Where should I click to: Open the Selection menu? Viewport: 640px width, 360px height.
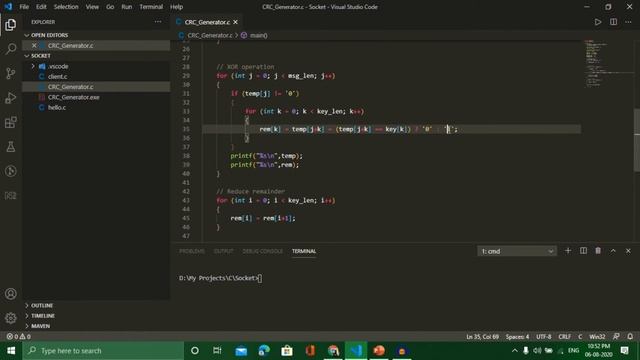click(66, 7)
